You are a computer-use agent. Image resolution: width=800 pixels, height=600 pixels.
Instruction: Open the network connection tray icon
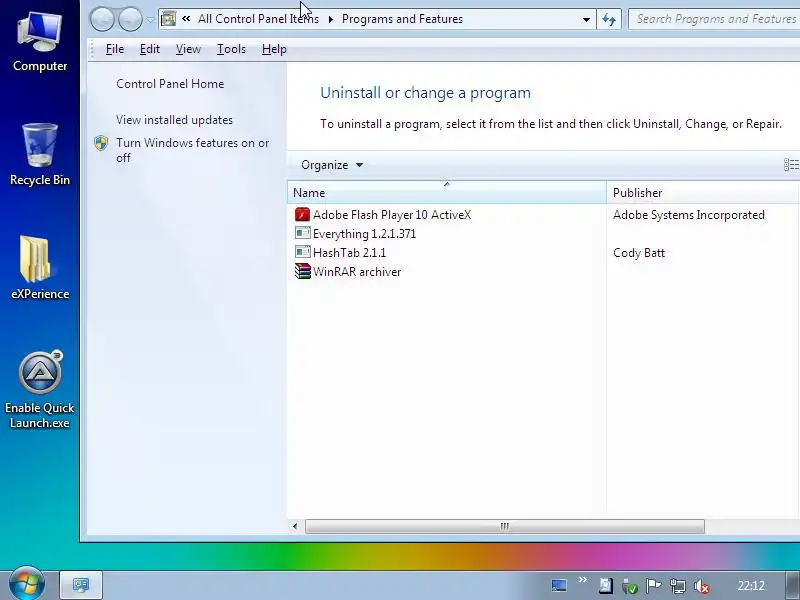pyautogui.click(x=678, y=586)
